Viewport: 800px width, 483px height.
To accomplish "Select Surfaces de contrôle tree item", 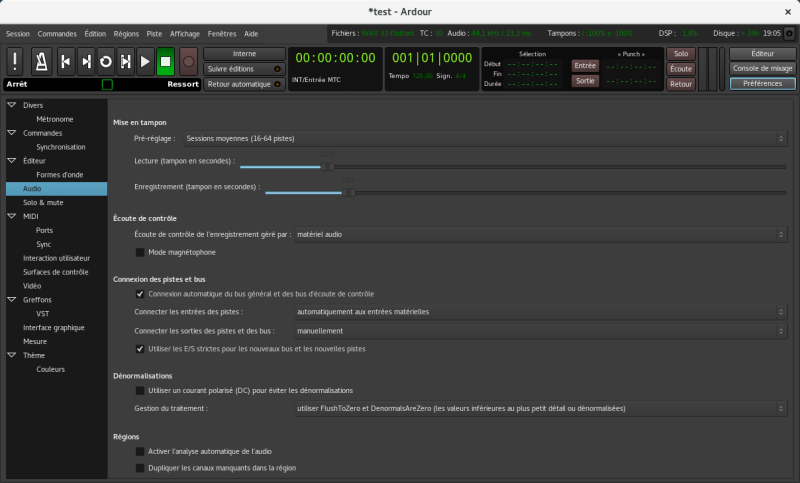I will point(56,272).
